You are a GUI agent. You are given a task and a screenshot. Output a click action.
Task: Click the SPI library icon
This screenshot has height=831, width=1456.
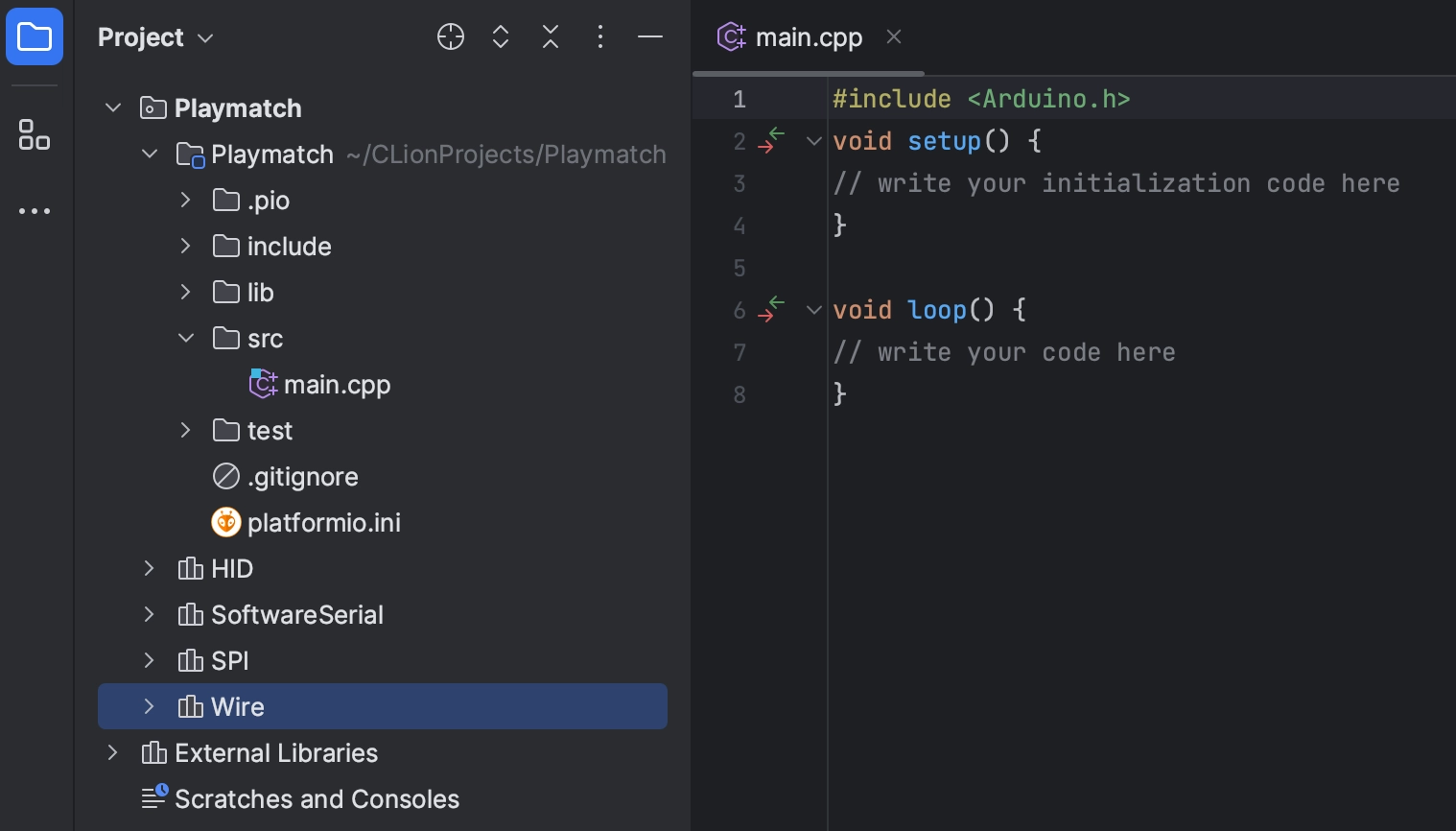tap(191, 660)
